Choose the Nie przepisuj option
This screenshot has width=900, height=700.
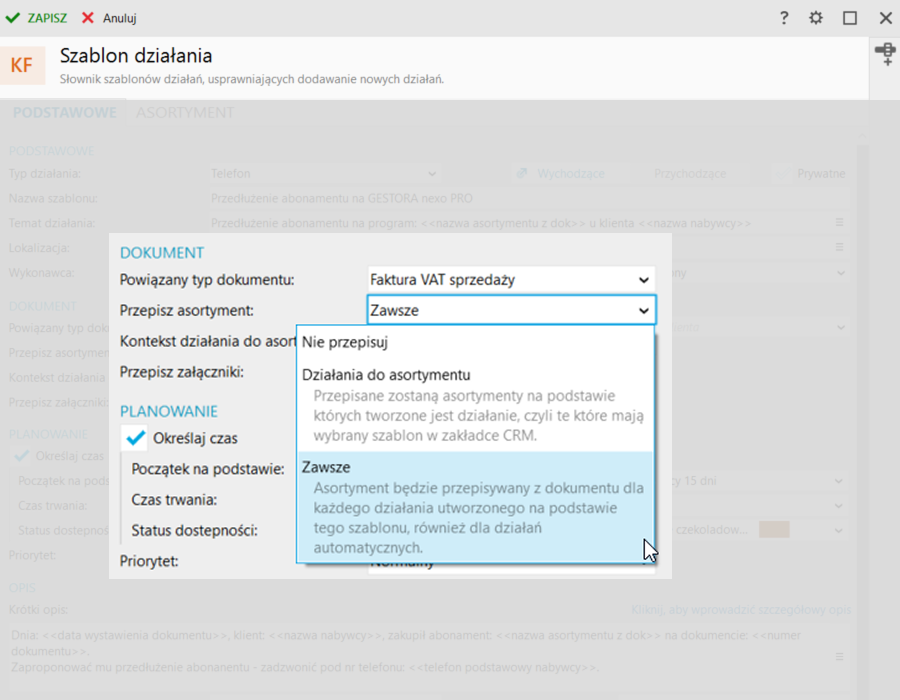[x=345, y=342]
